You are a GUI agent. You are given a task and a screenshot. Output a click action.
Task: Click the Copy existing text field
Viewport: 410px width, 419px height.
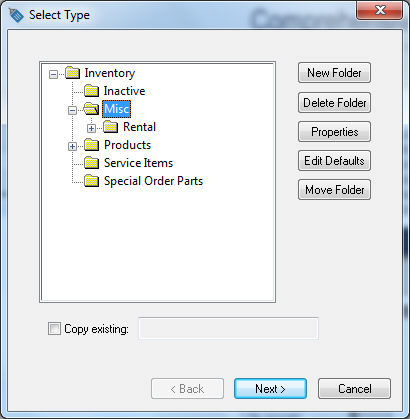[228, 329]
